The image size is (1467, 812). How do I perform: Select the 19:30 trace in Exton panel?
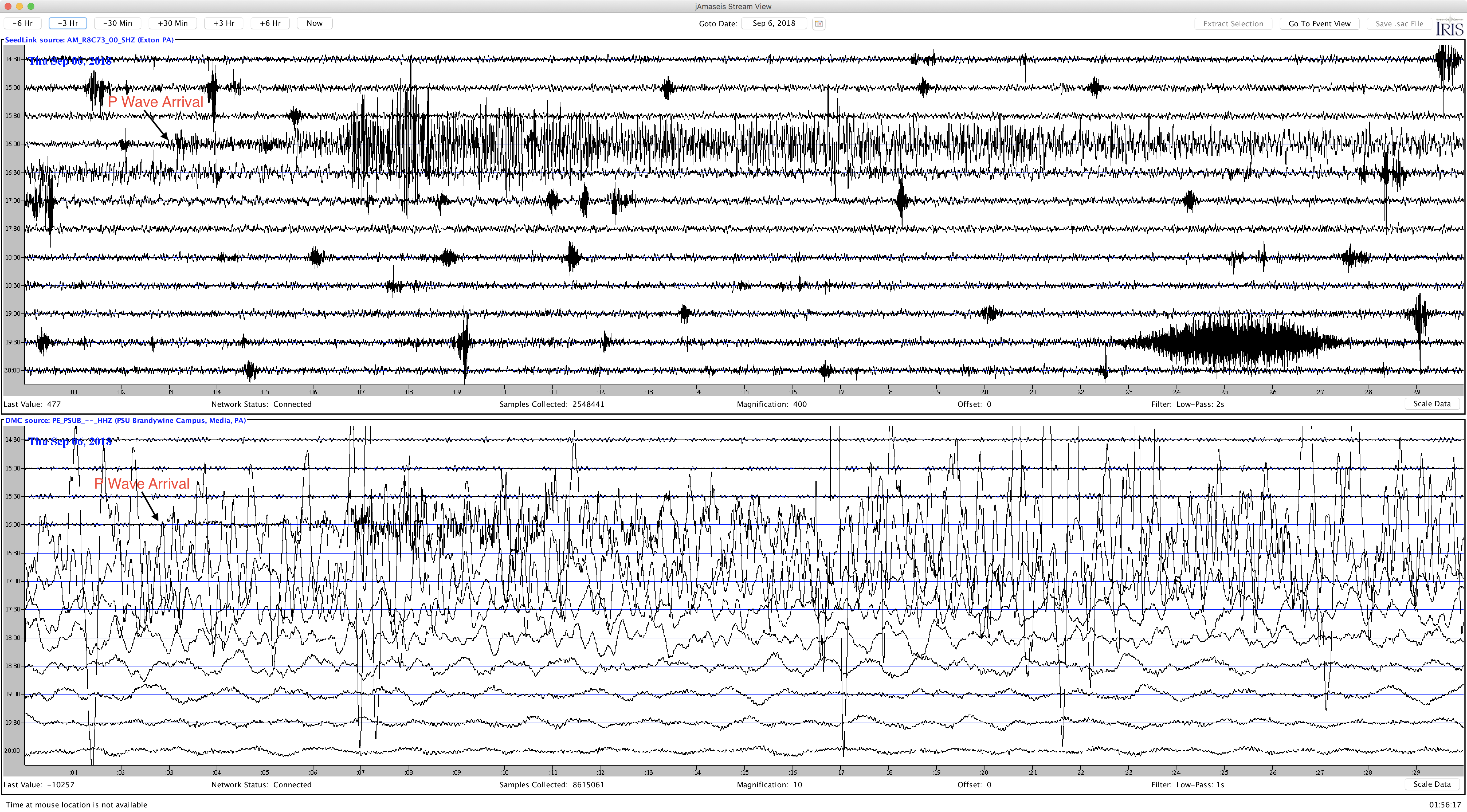point(744,342)
